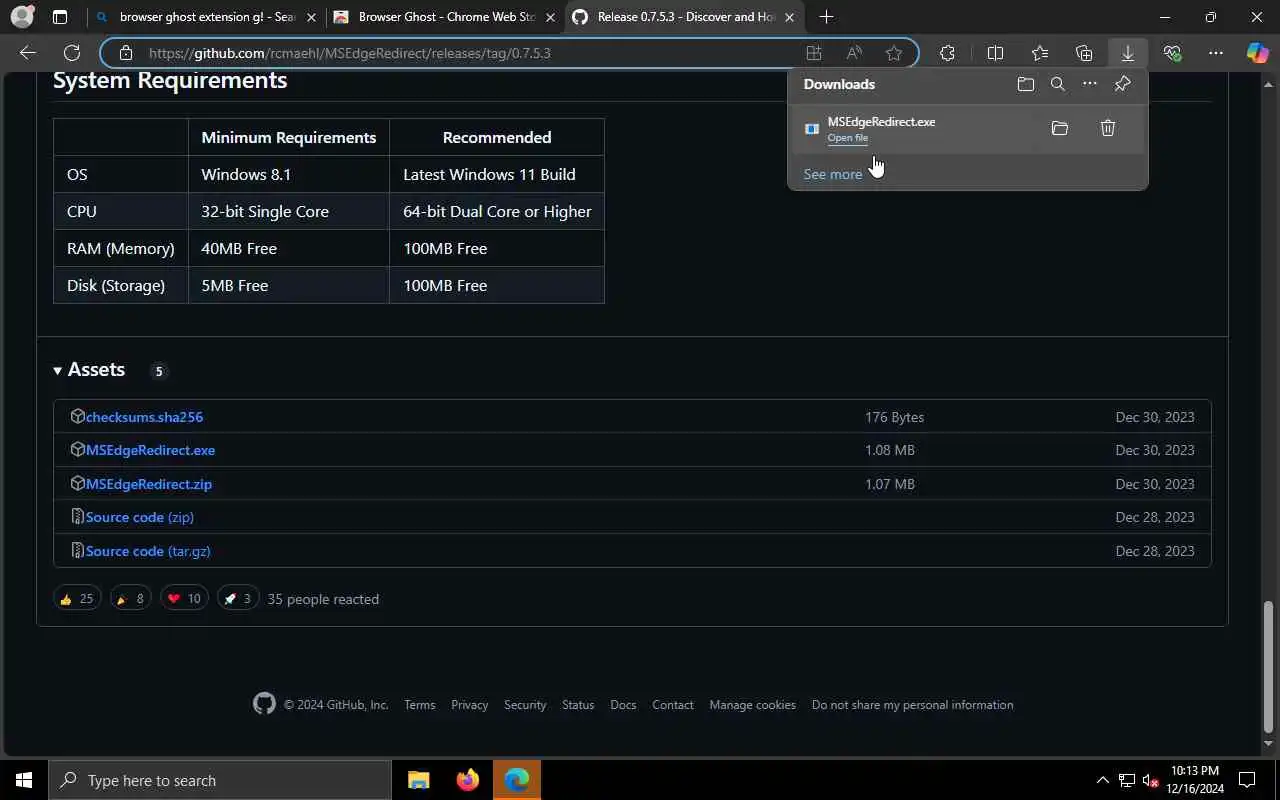Open the volume tray icon
This screenshot has width=1280, height=800.
pos(1150,780)
